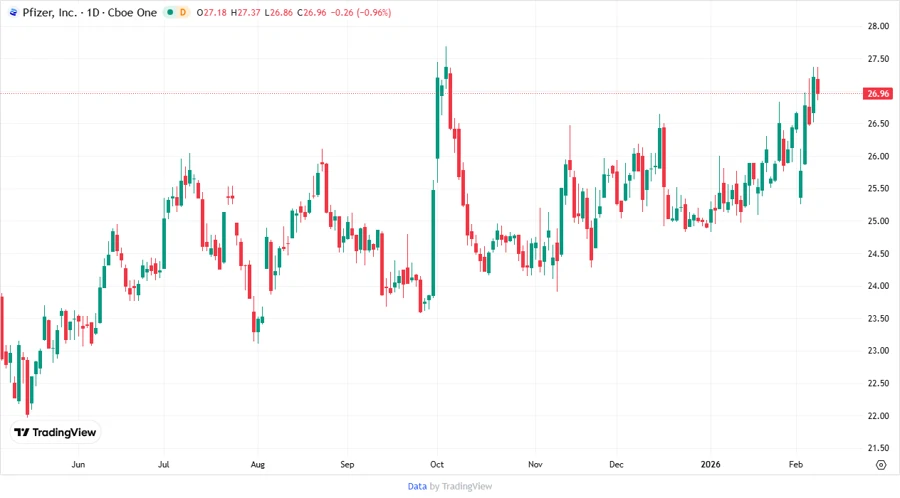Click the 24.50 price axis label

878,254
